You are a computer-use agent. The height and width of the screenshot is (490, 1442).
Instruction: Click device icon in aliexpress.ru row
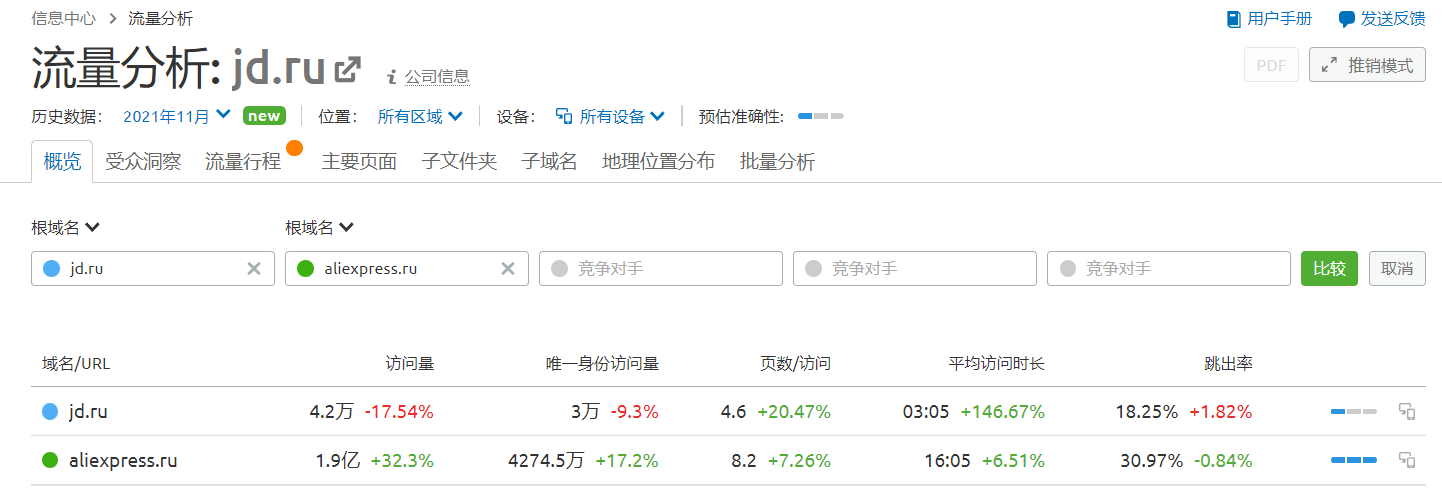(1407, 460)
